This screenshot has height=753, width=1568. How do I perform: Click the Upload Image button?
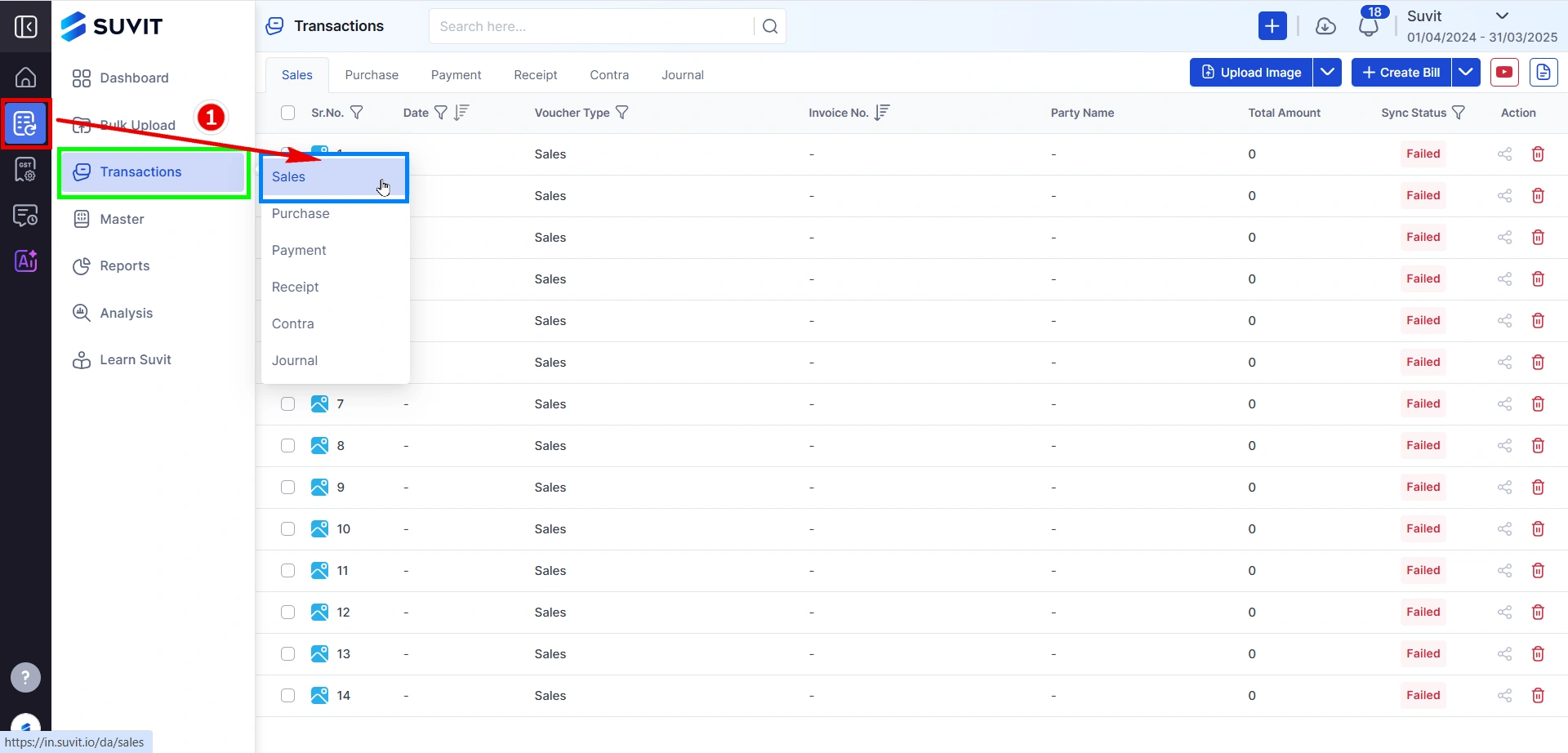pos(1251,73)
